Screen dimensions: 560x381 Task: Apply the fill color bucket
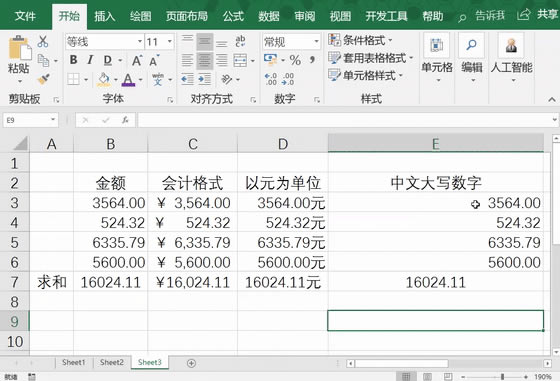104,79
